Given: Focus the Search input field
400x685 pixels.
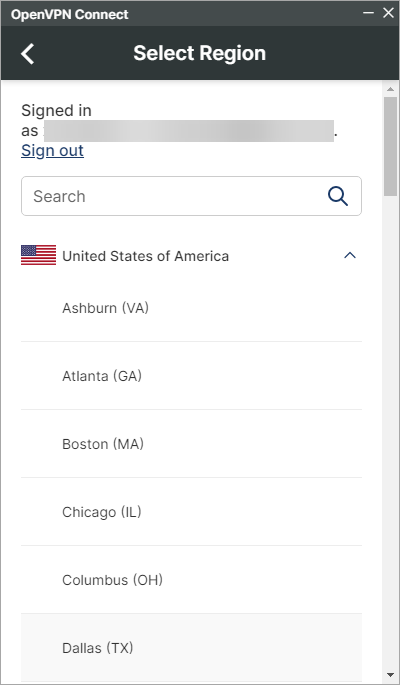Looking at the screenshot, I should [x=191, y=196].
